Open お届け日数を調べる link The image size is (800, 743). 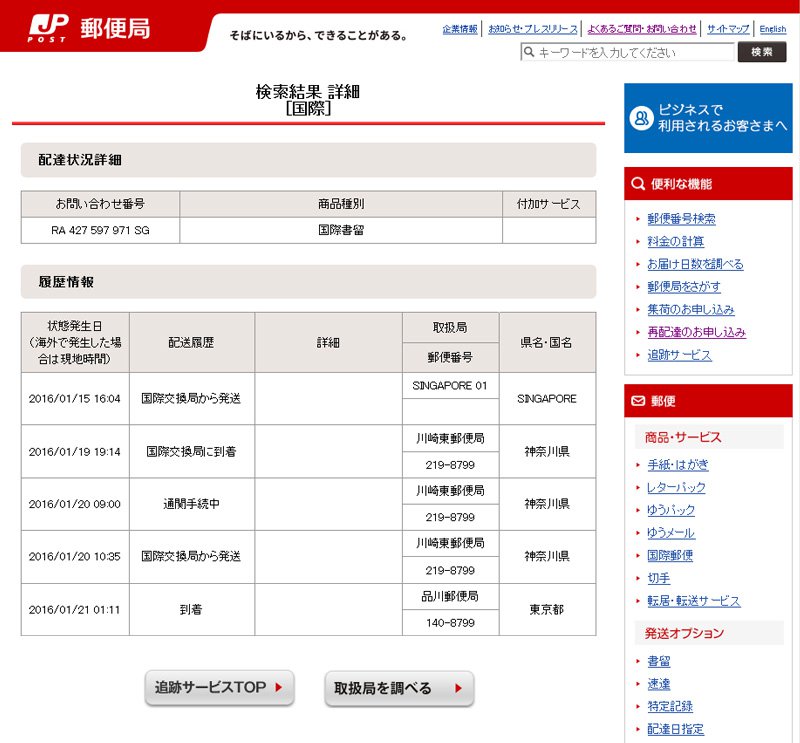coord(695,264)
